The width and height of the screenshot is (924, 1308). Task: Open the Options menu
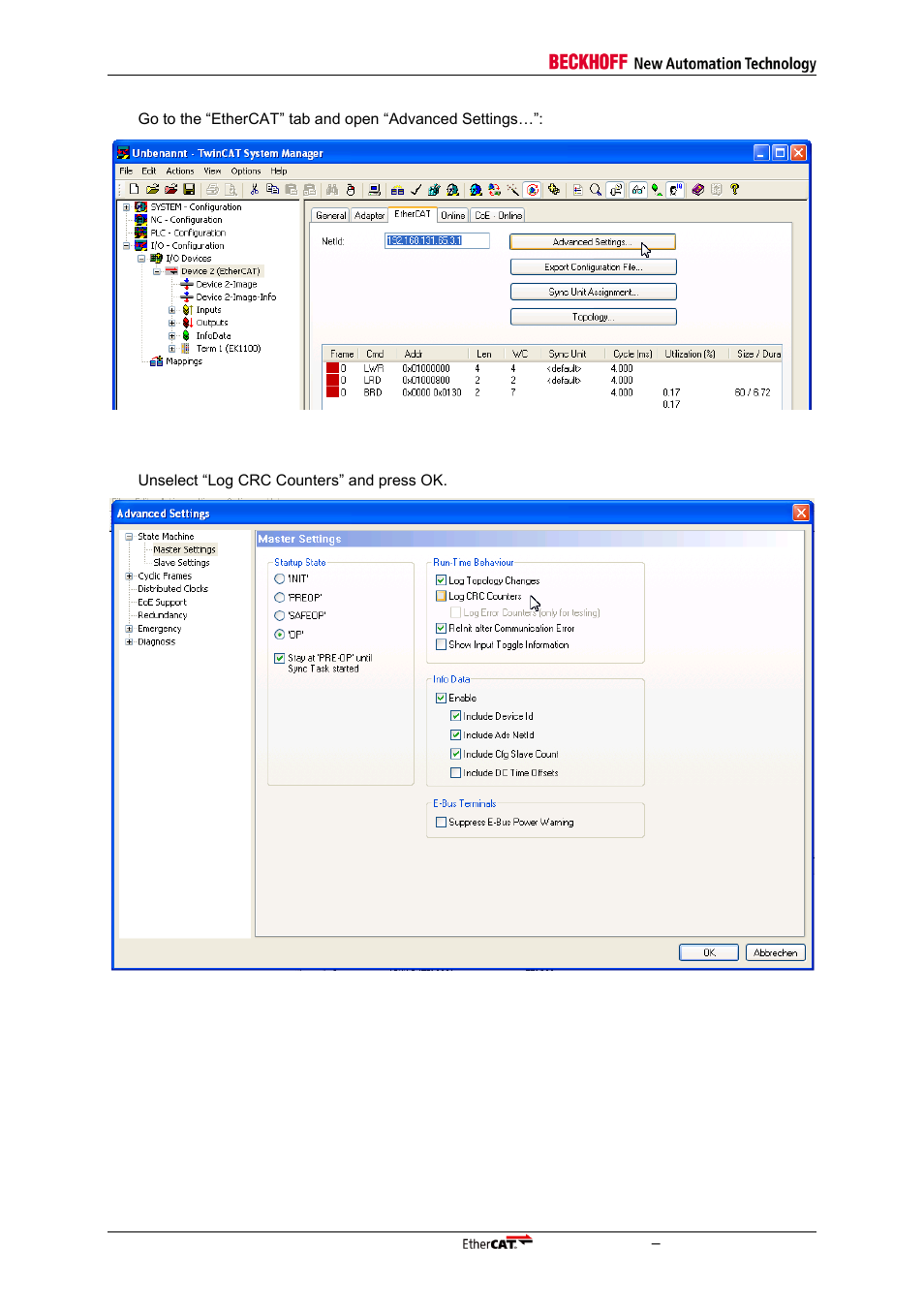coord(246,171)
